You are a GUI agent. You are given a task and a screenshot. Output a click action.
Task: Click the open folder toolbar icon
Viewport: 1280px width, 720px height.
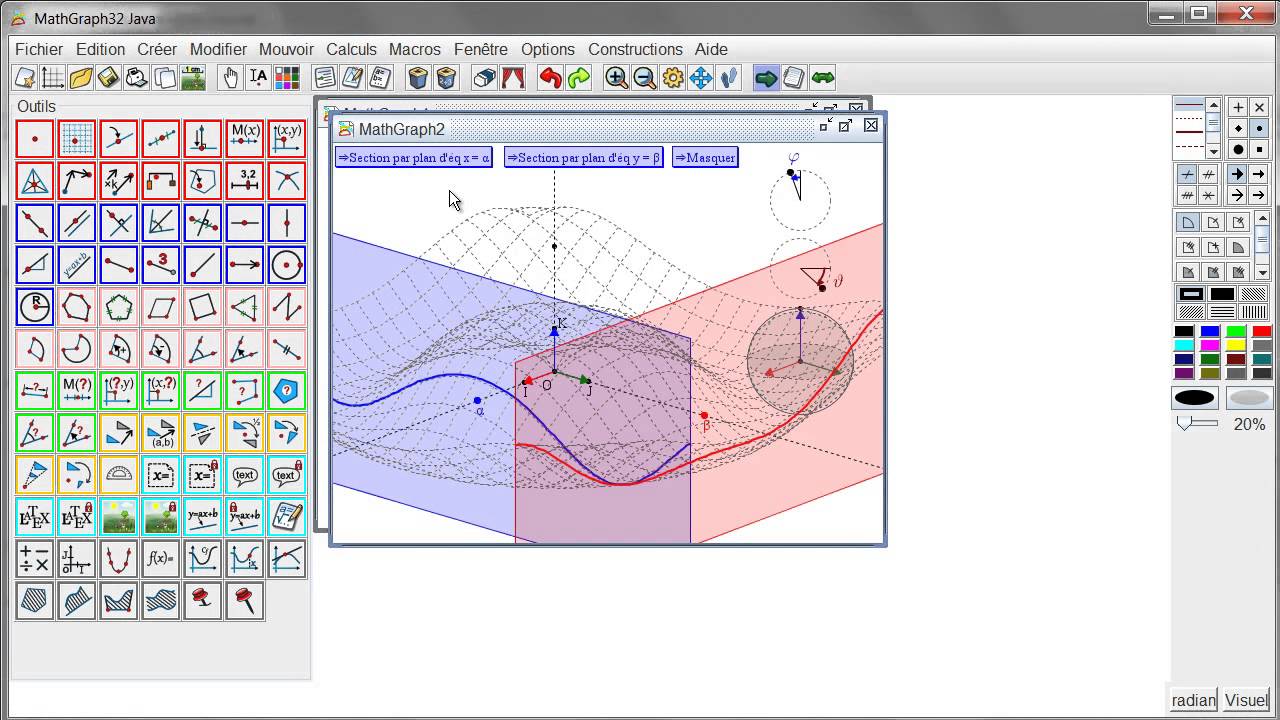[x=81, y=78]
